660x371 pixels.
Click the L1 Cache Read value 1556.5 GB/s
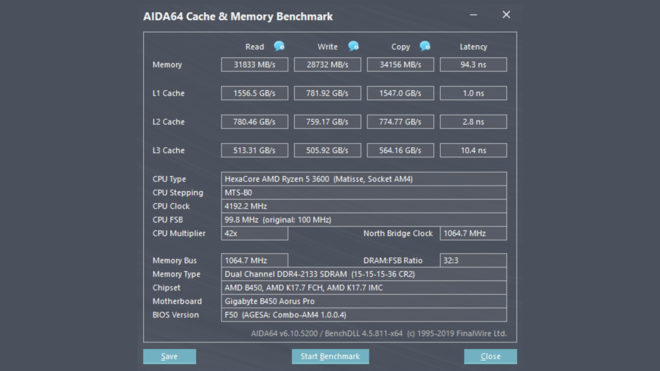(x=255, y=93)
